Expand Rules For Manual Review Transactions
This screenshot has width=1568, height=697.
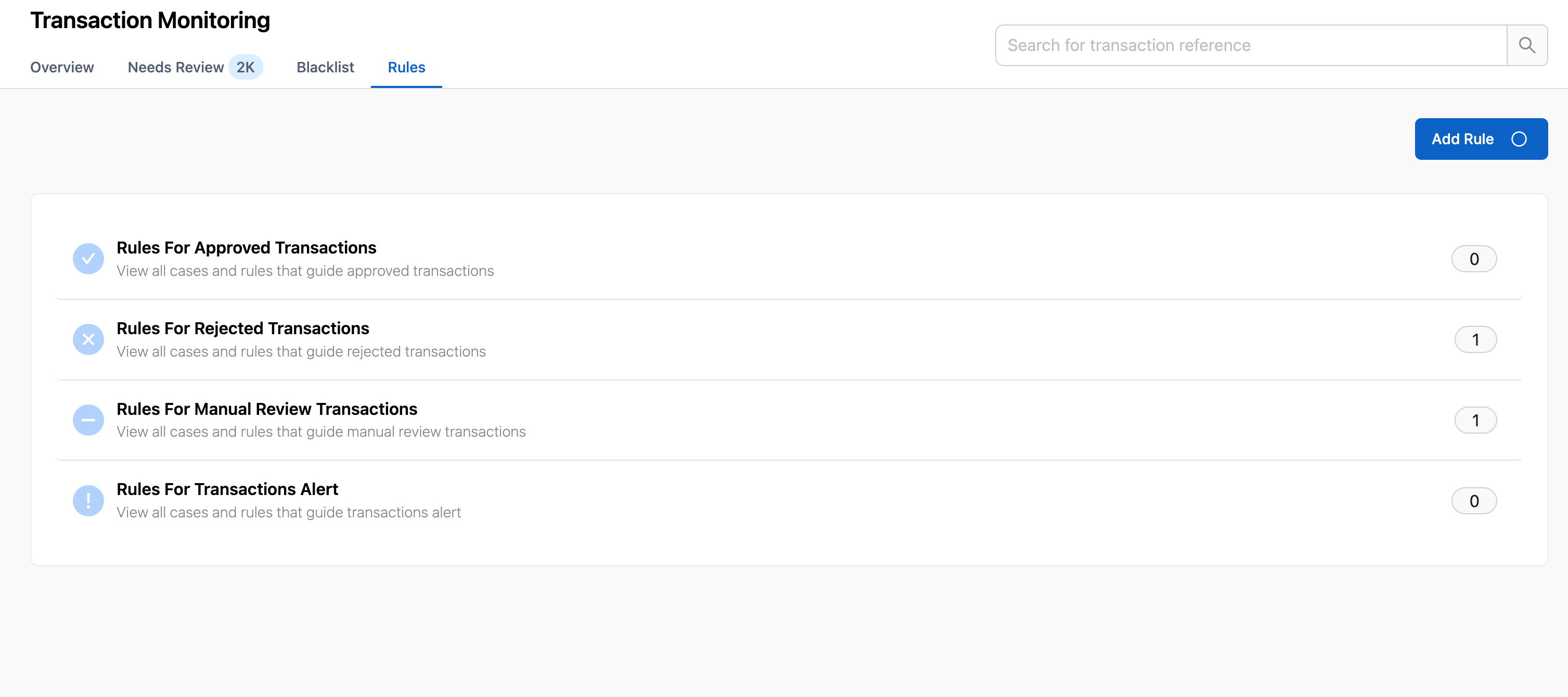[266, 409]
